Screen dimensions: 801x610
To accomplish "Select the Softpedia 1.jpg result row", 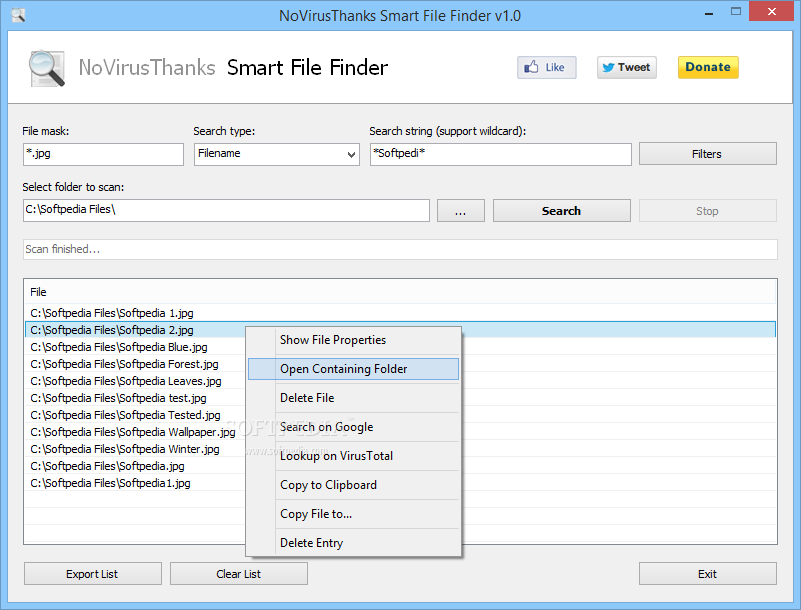I will click(x=400, y=313).
